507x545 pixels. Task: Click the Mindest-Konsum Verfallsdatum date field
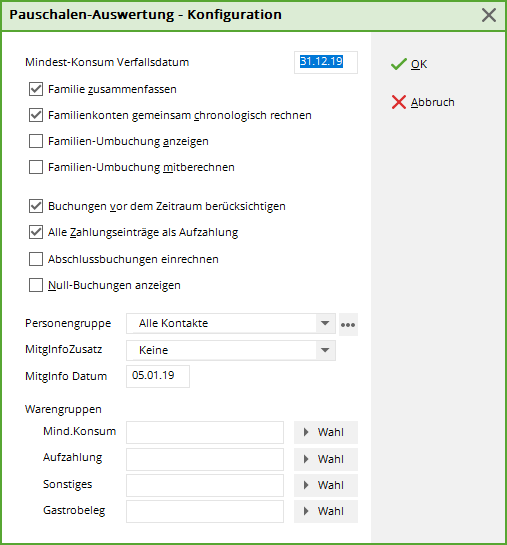(326, 62)
